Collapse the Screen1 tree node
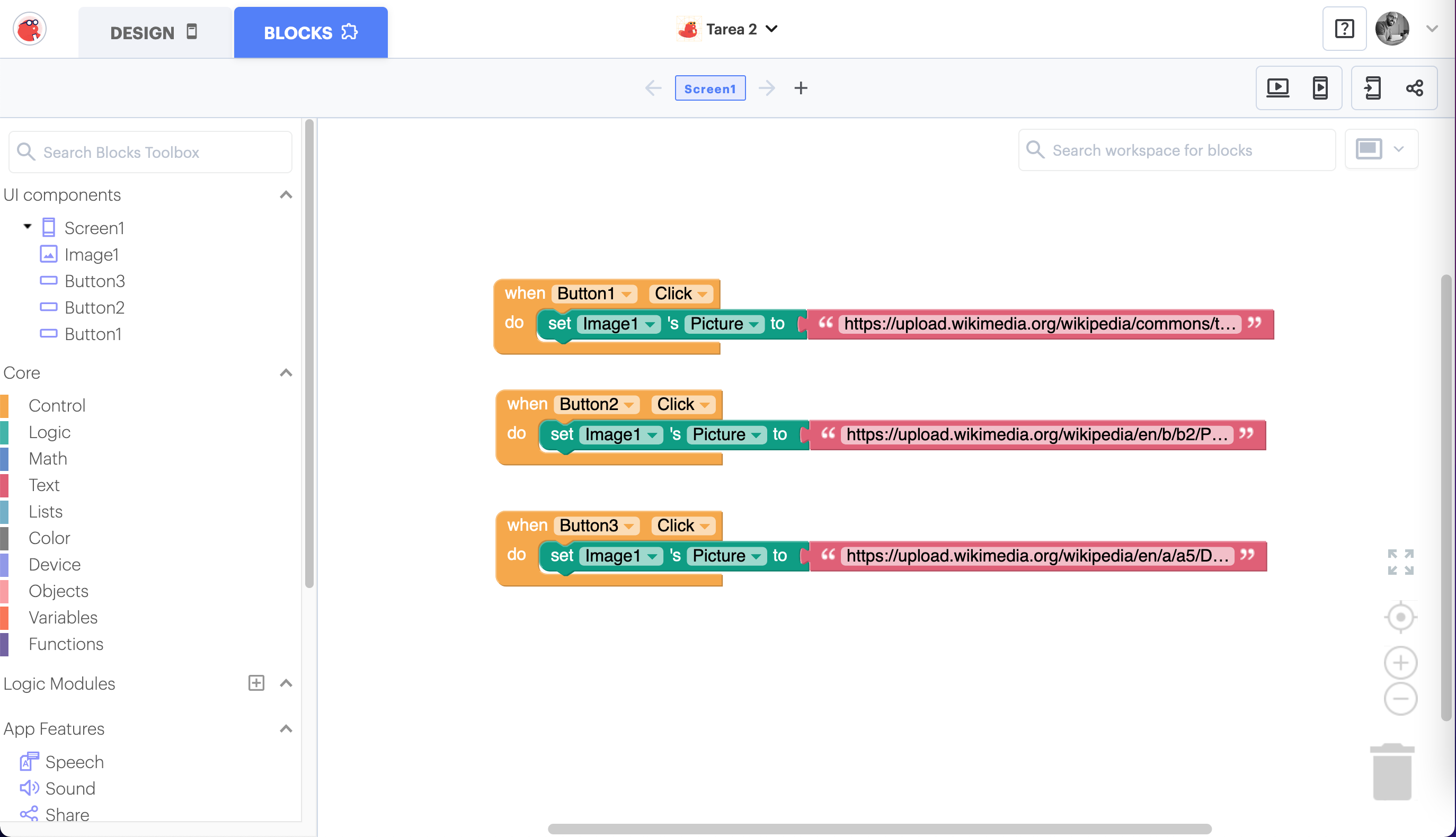1456x837 pixels. [x=27, y=227]
